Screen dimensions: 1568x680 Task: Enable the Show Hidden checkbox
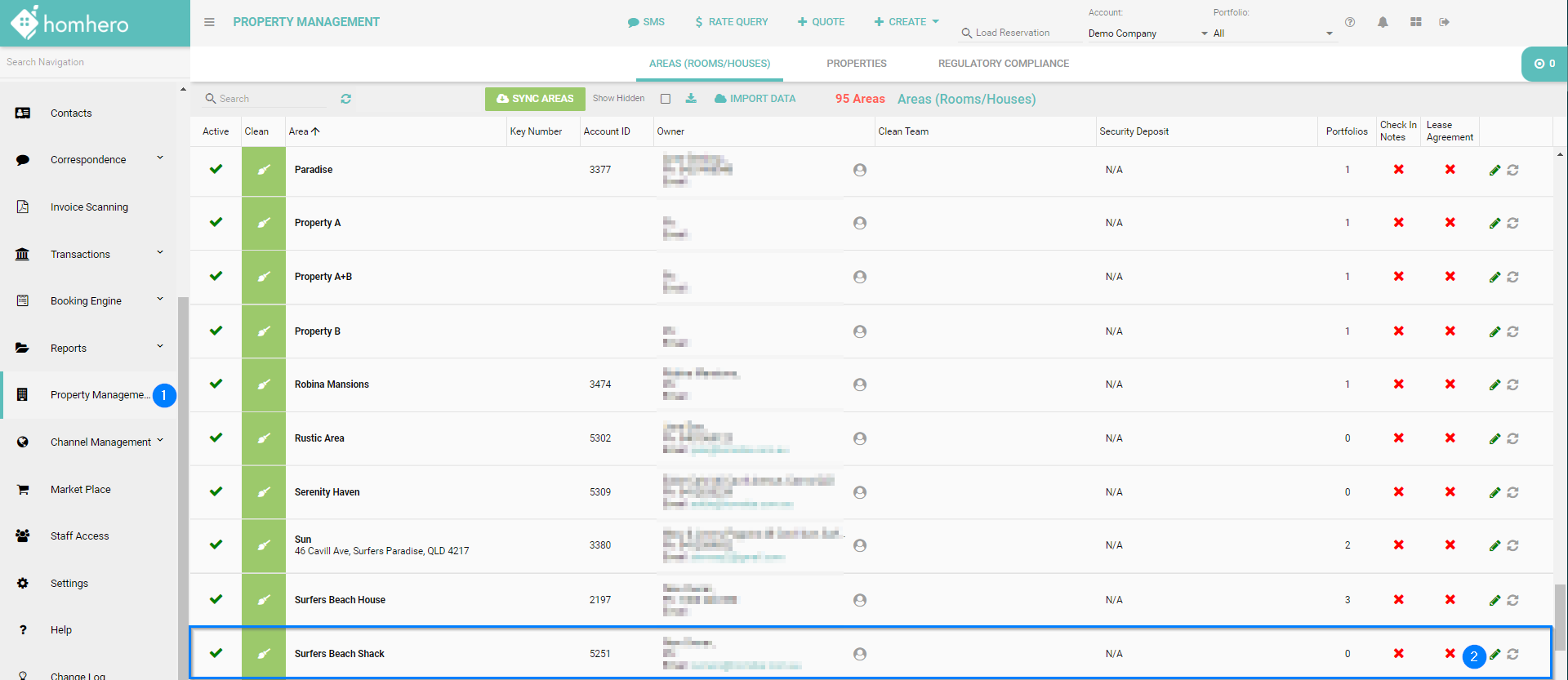[x=666, y=99]
